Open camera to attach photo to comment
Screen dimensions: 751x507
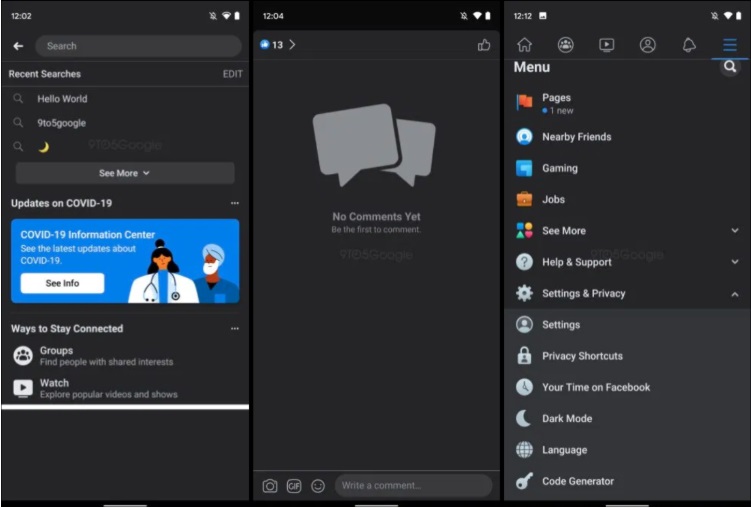click(270, 486)
